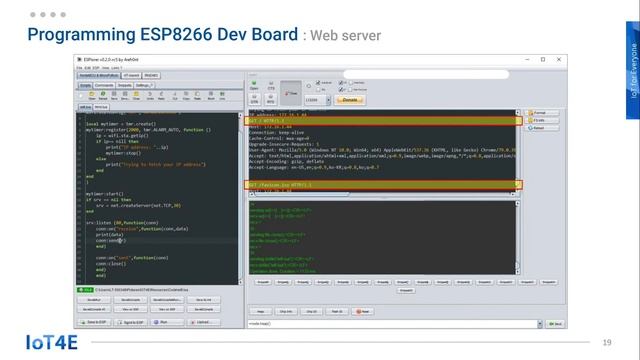Toggle the CR checkbox
Image resolution: width=640 pixels, height=360 pixels.
[x=340, y=83]
